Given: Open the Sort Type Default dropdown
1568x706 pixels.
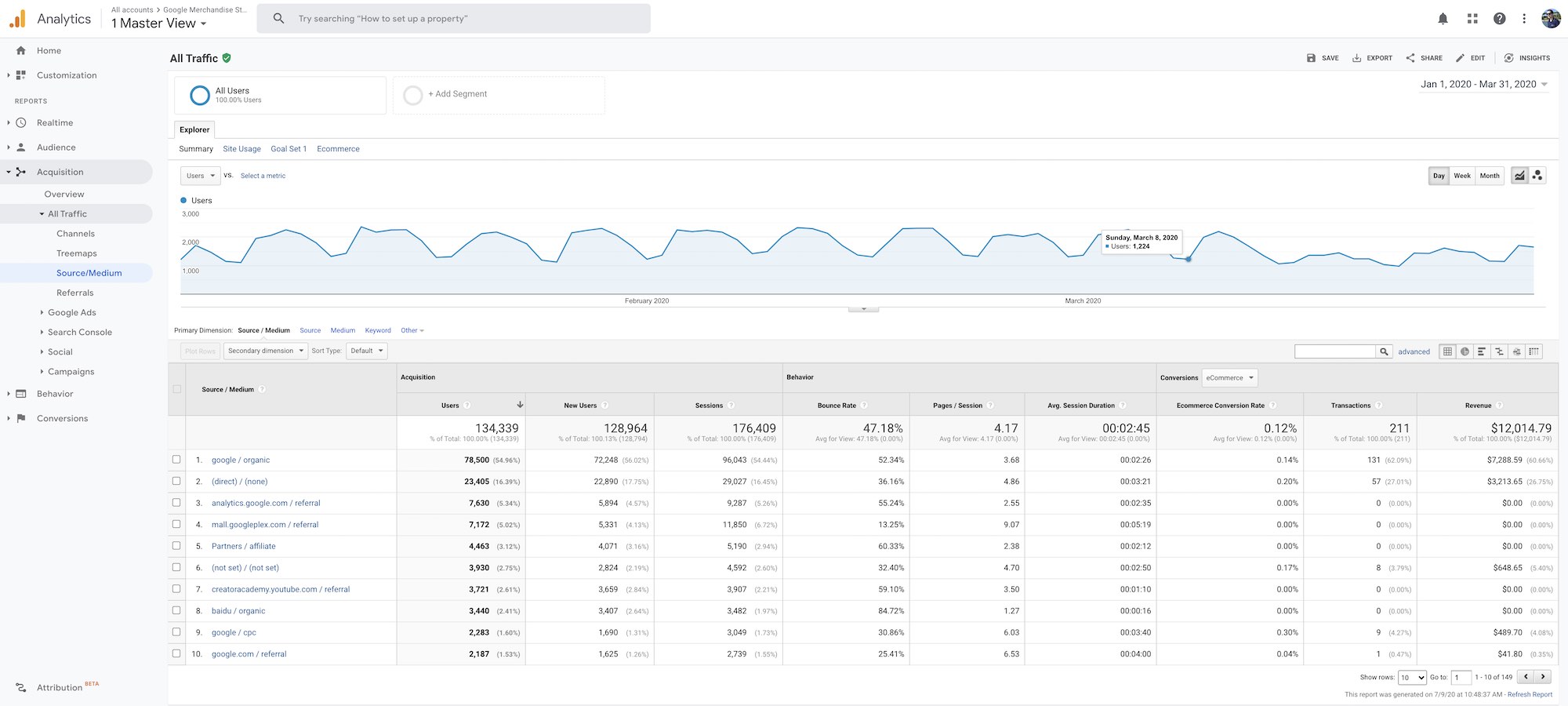Looking at the screenshot, I should tap(367, 351).
